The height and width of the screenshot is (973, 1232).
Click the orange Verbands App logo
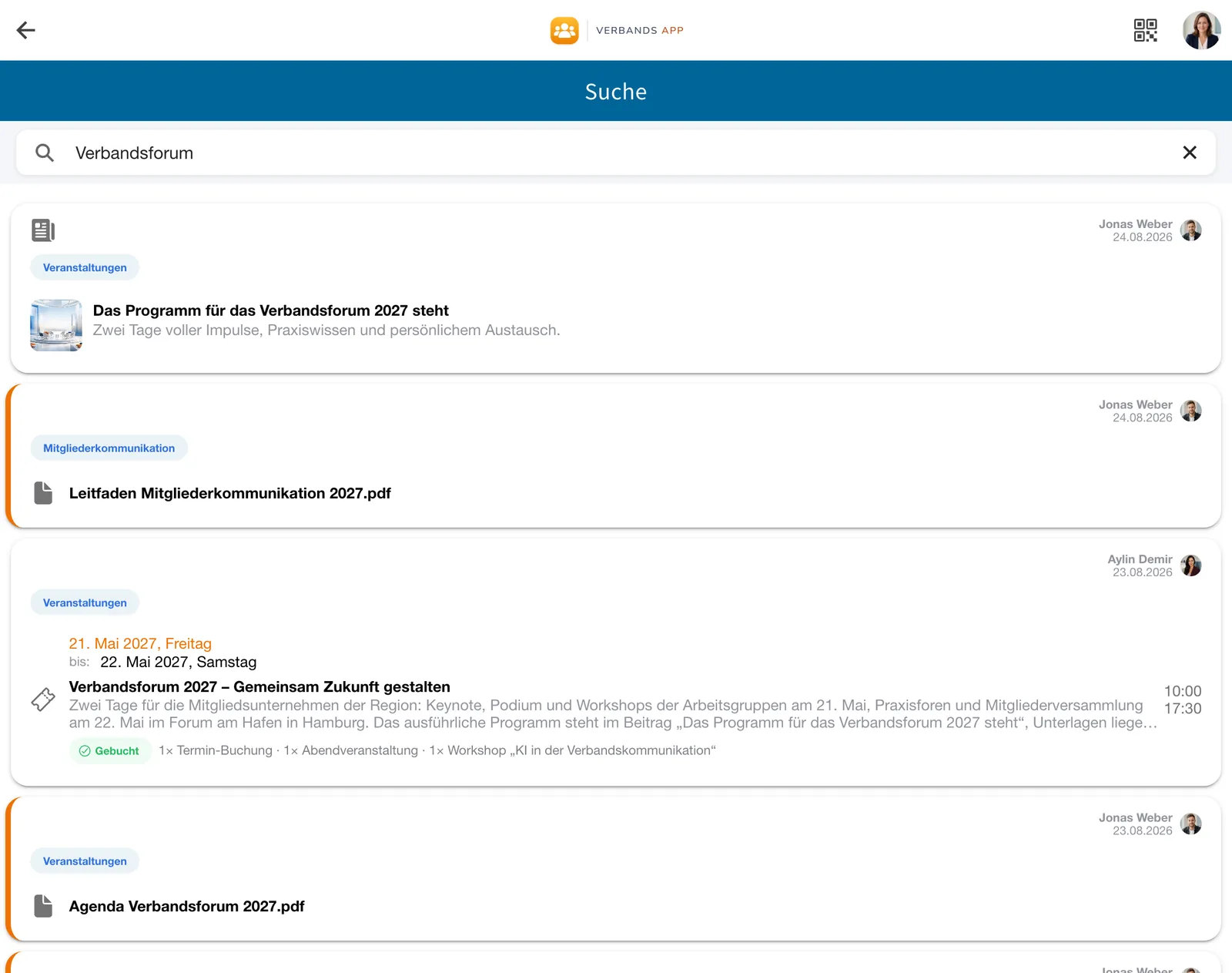564,30
